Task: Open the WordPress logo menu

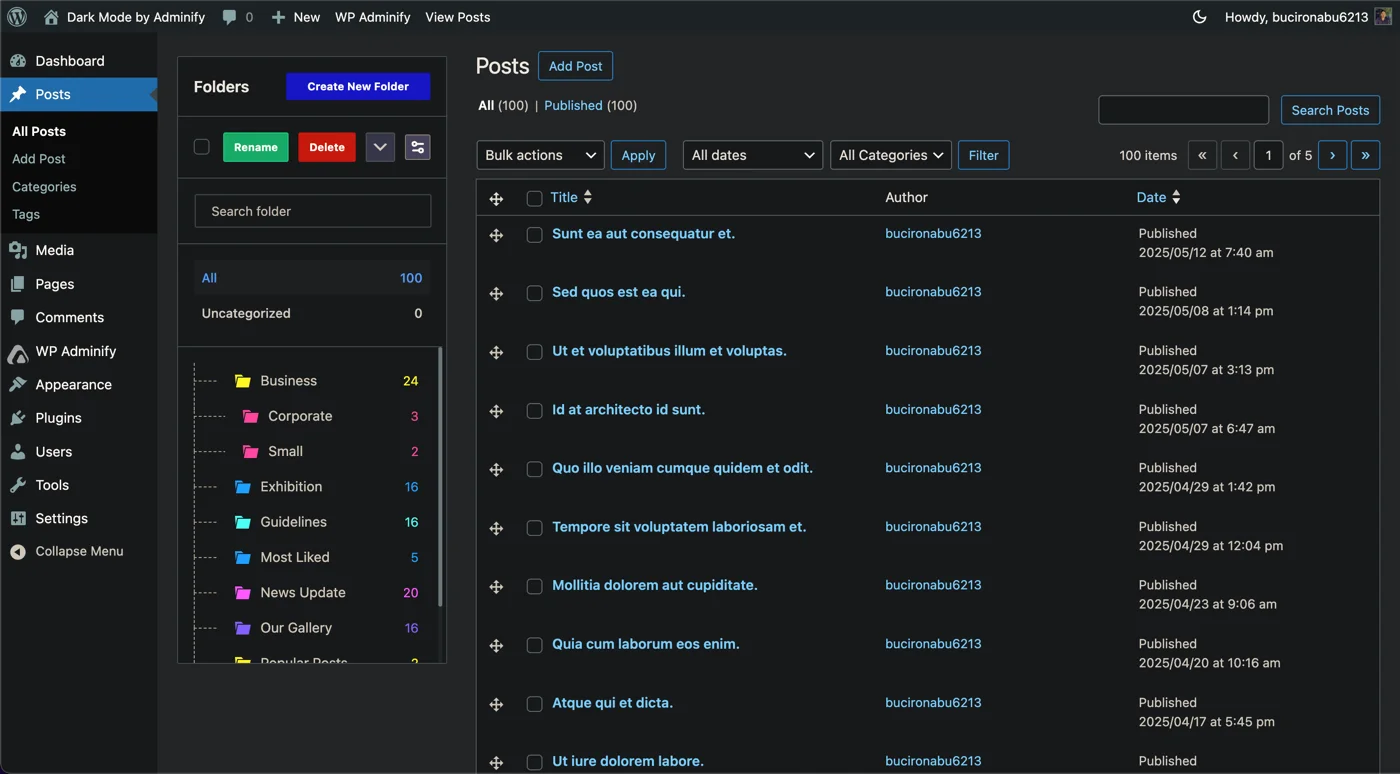Action: 16,17
